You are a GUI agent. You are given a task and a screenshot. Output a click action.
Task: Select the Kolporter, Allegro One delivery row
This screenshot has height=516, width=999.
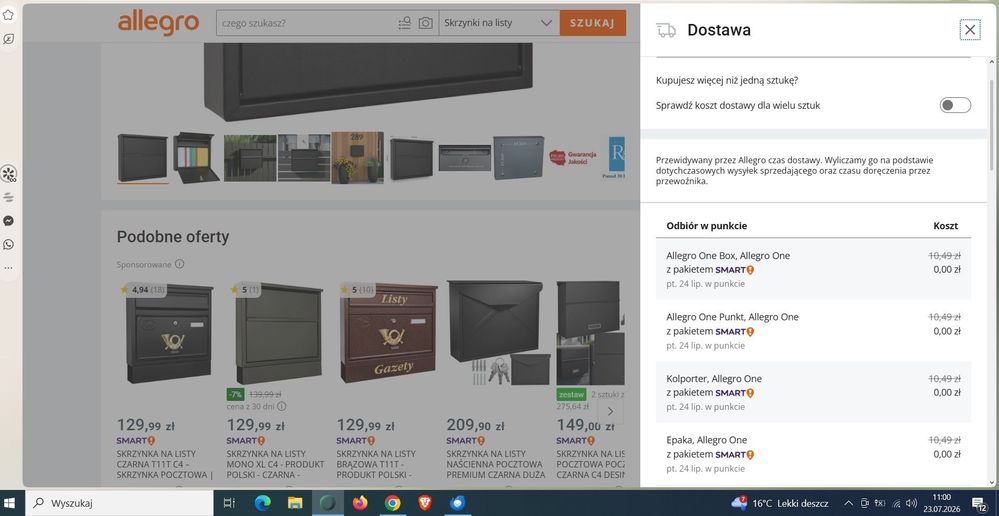(813, 392)
